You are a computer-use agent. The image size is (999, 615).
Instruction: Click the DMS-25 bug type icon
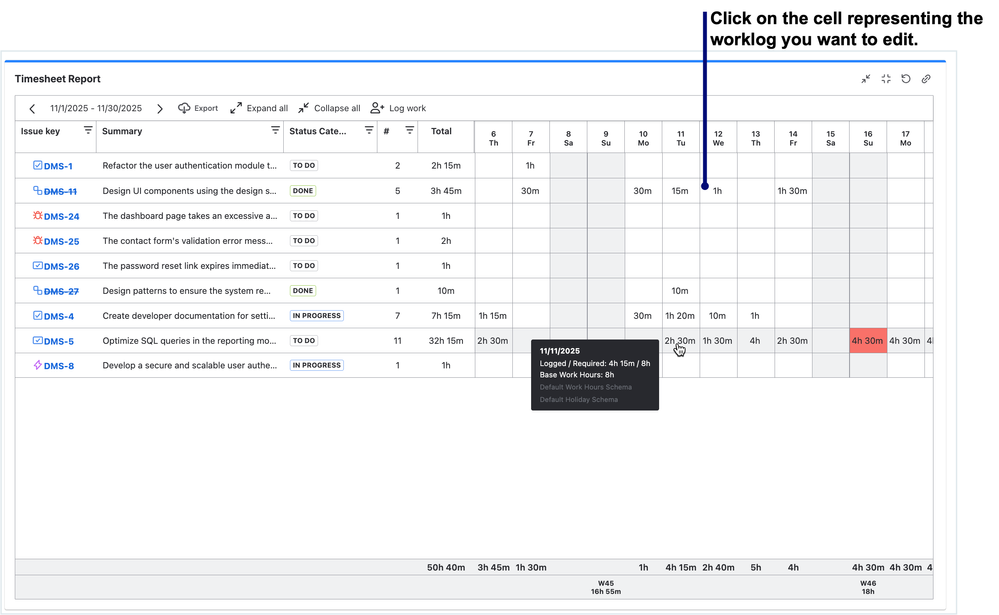(x=38, y=240)
